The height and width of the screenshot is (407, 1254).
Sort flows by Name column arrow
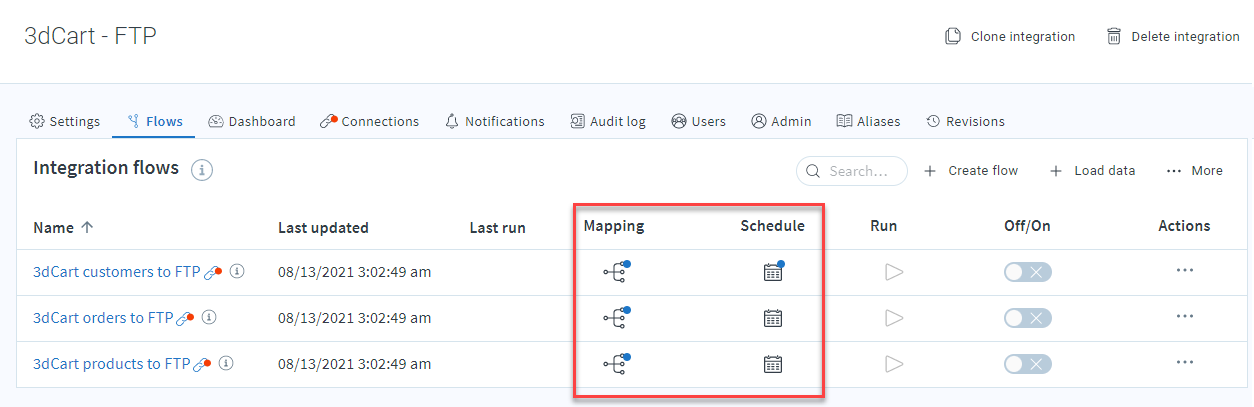pyautogui.click(x=87, y=228)
